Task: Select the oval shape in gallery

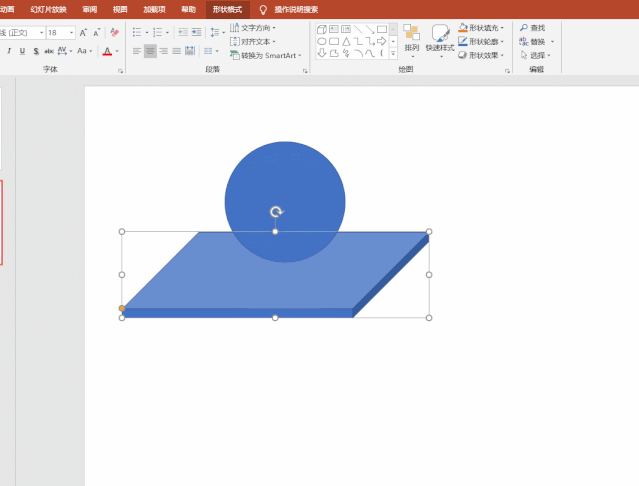Action: (322, 42)
